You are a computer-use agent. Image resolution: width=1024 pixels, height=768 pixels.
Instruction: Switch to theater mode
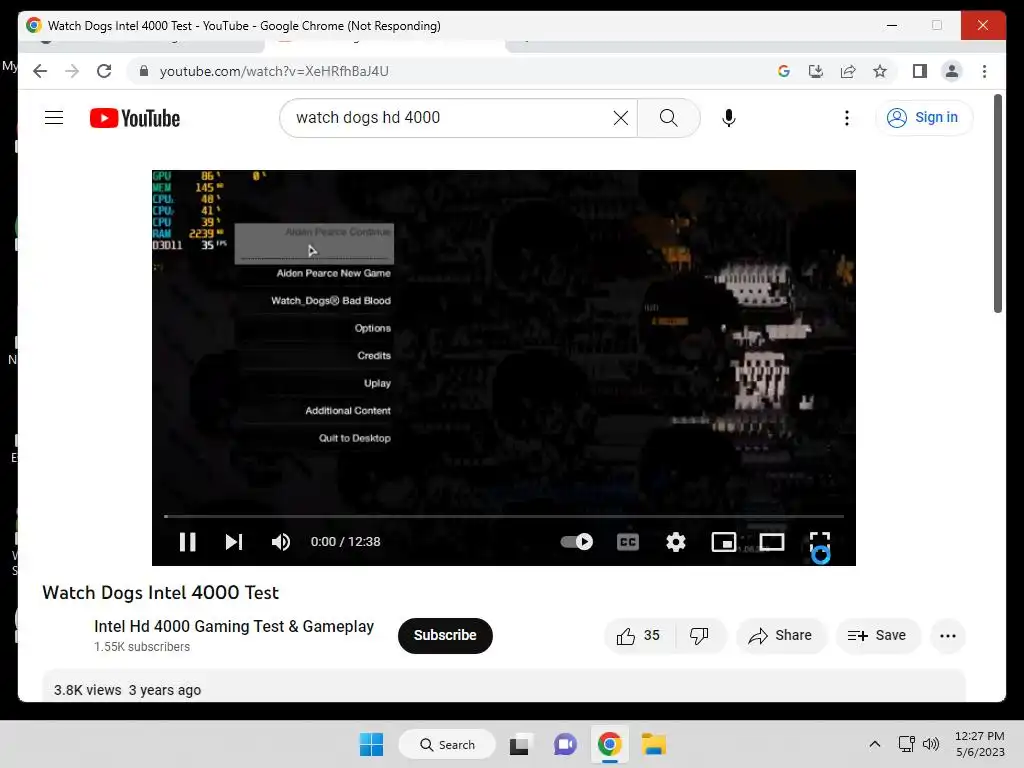pyautogui.click(x=771, y=542)
